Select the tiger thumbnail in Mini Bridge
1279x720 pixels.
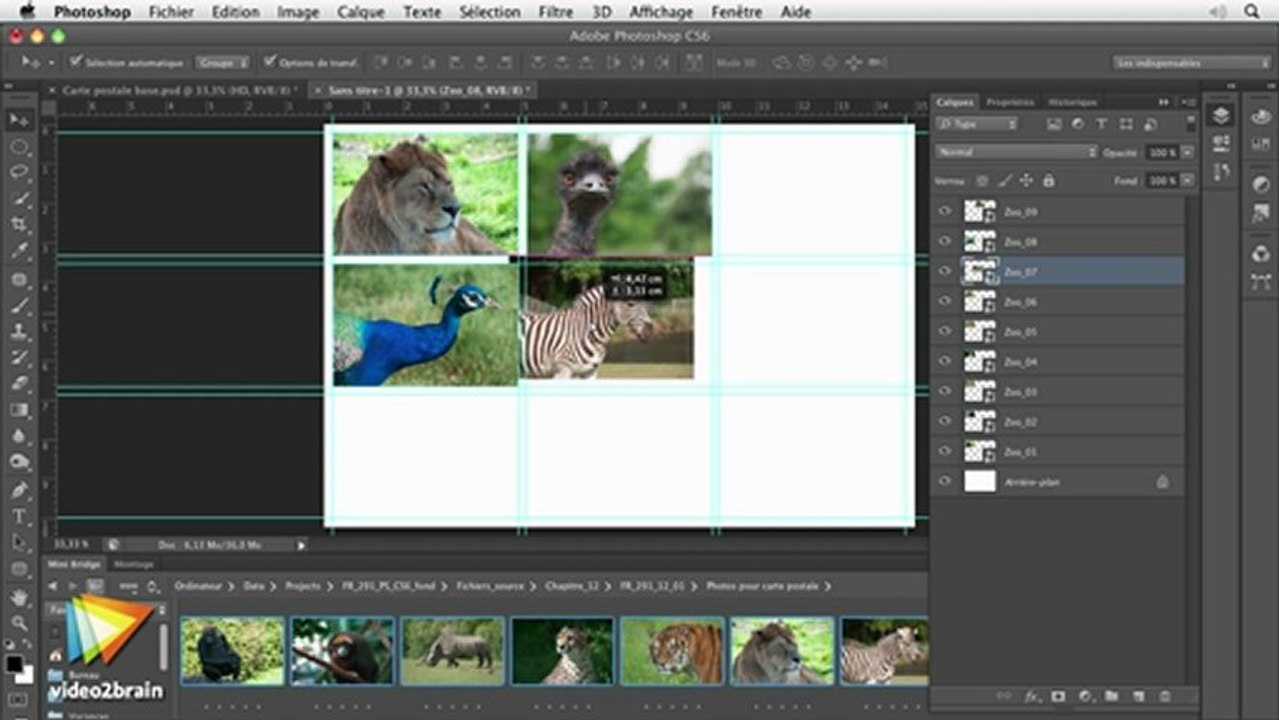pos(673,651)
